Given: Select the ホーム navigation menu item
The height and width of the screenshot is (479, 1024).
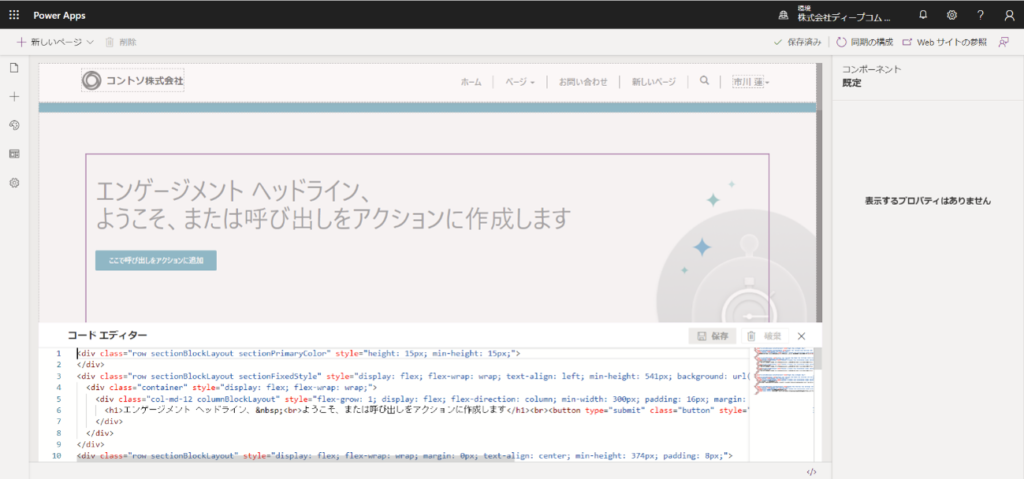Looking at the screenshot, I should (x=471, y=82).
